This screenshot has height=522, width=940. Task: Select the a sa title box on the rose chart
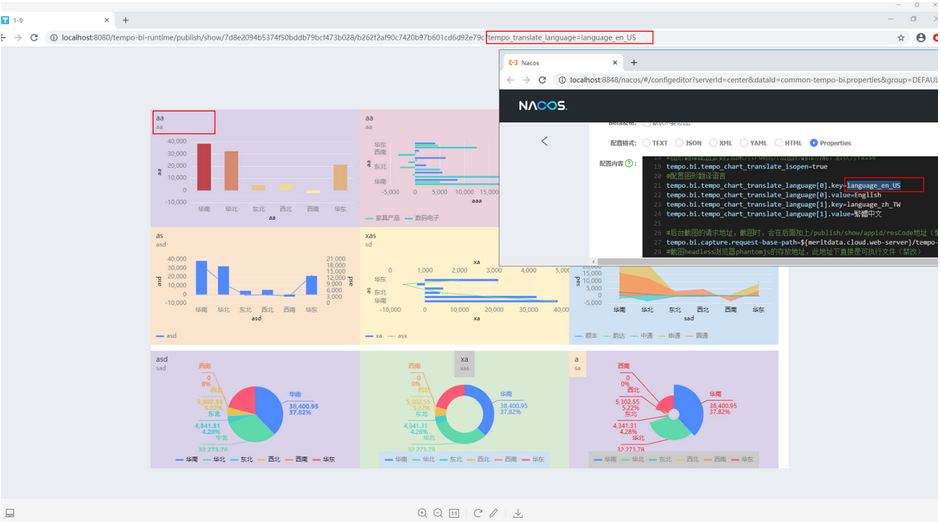point(577,363)
